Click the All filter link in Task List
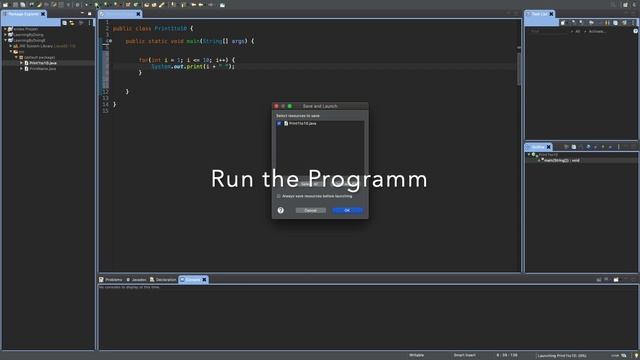 [578, 31]
